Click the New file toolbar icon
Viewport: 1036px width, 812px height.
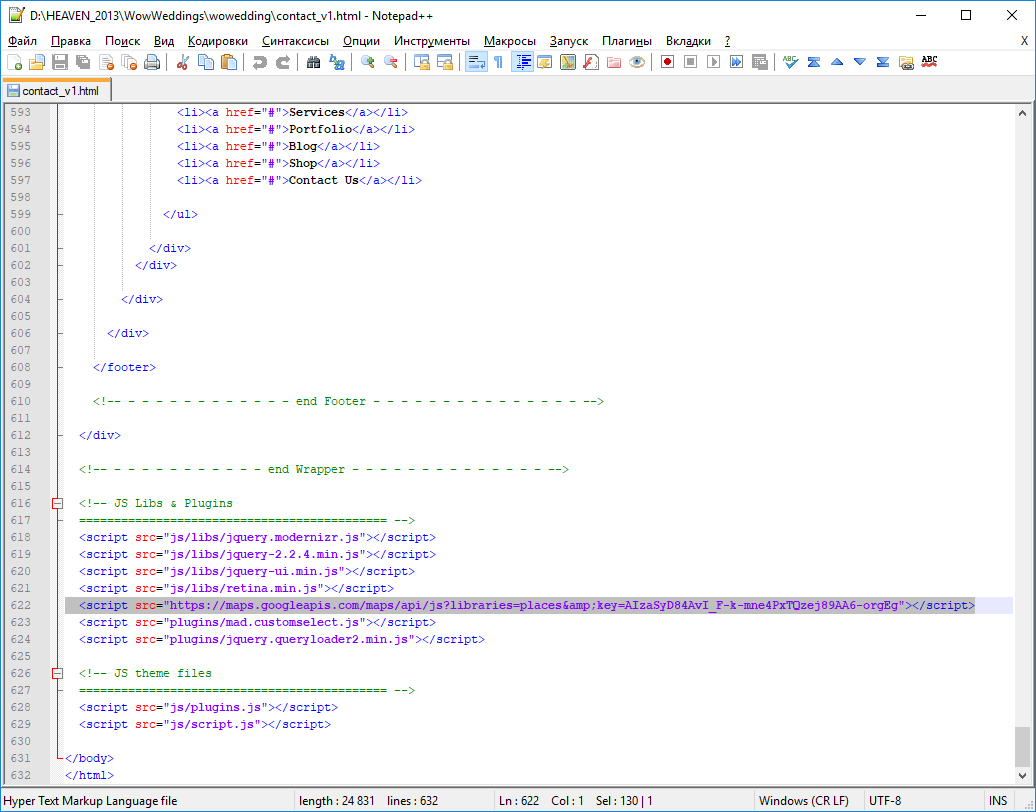(x=14, y=62)
